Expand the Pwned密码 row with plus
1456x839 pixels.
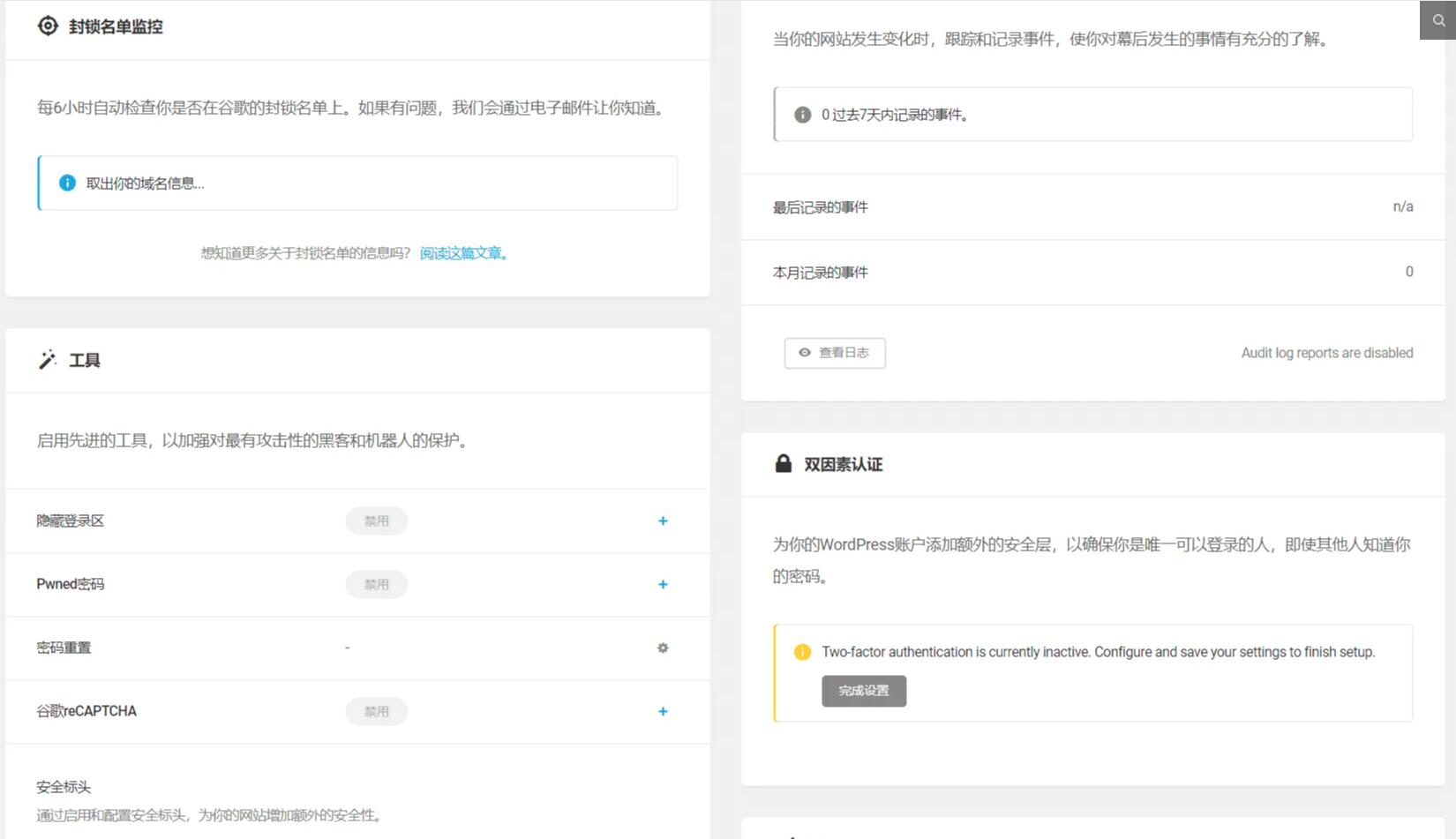[x=663, y=584]
